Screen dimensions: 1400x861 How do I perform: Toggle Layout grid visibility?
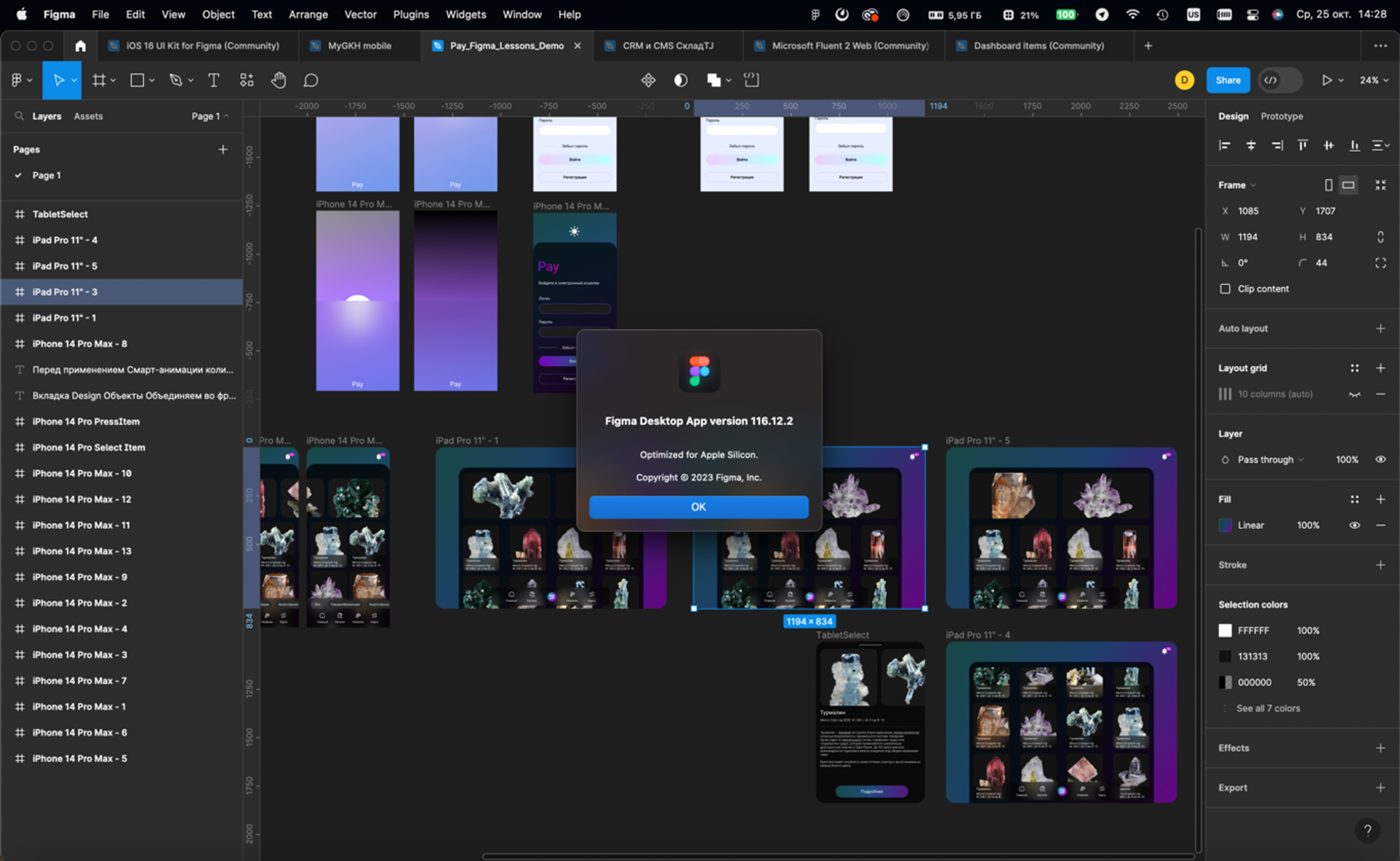1354,394
